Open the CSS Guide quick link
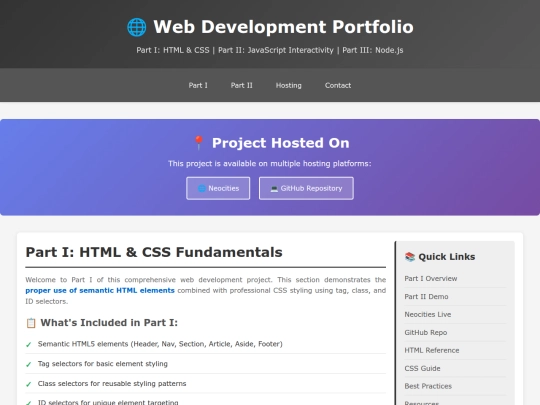This screenshot has height=405, width=540. [x=422, y=368]
